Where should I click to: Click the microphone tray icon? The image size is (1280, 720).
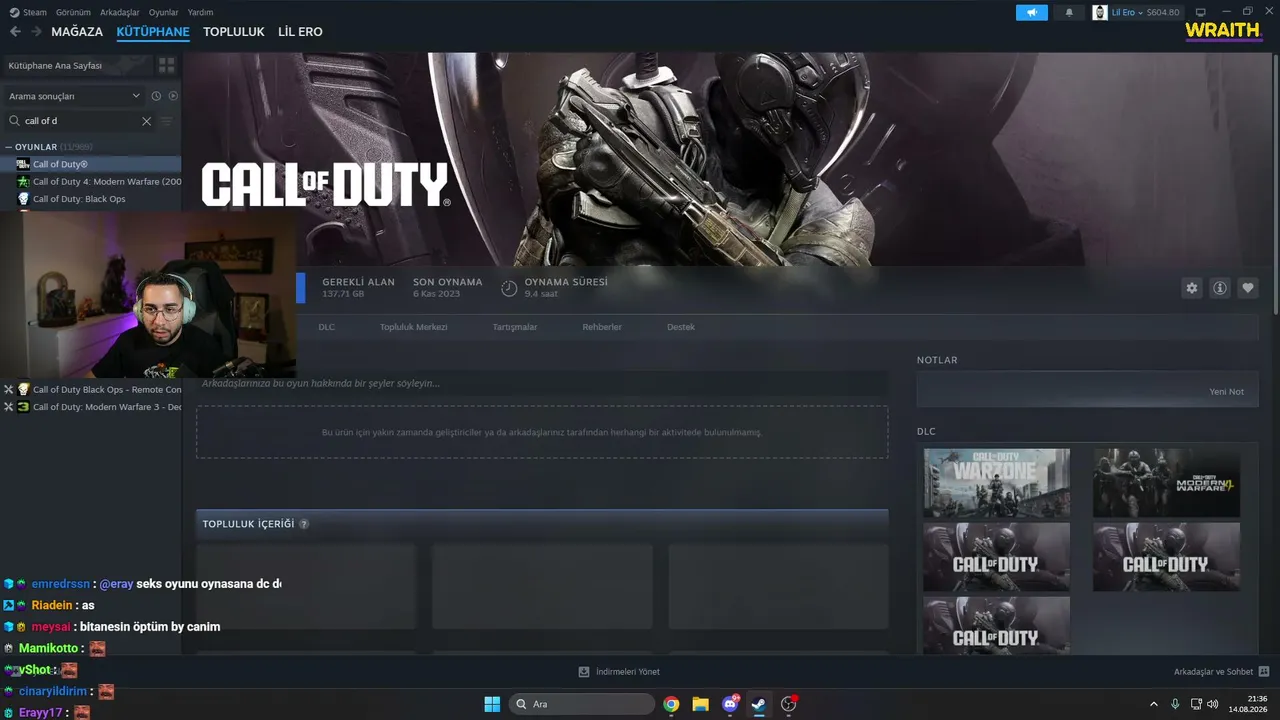coord(1175,704)
